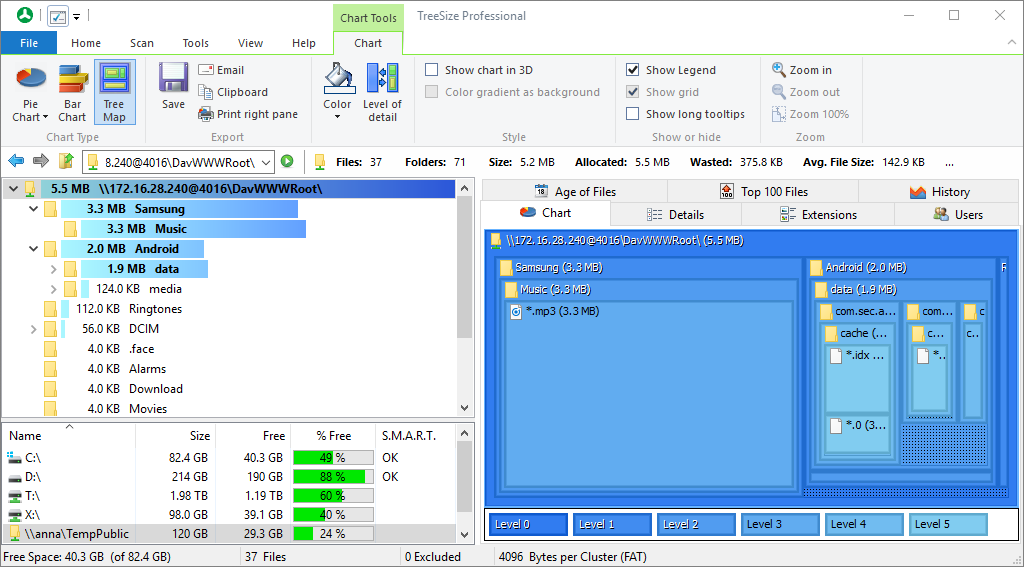
Task: Uncheck the Show Legend checkbox
Action: [x=633, y=70]
